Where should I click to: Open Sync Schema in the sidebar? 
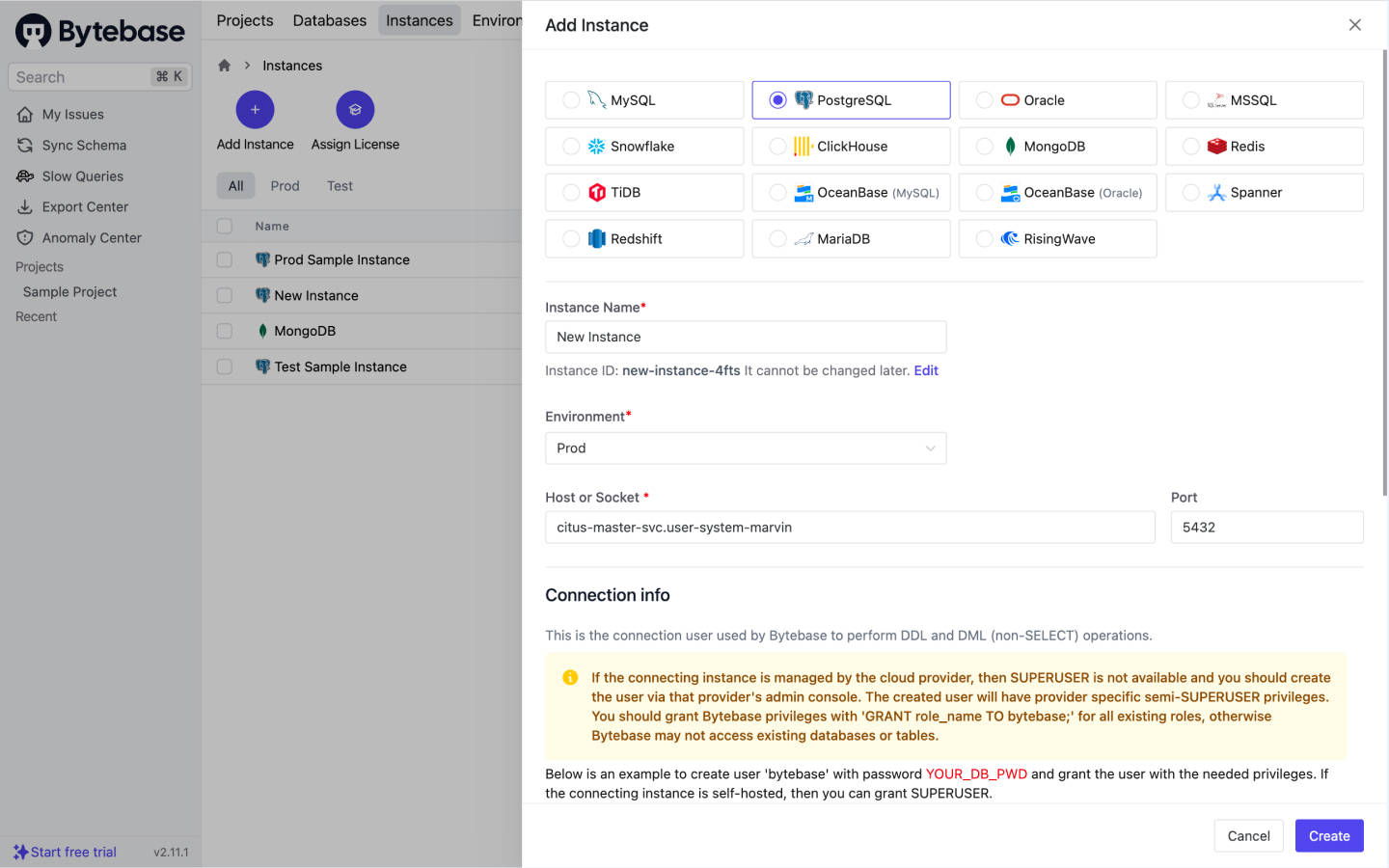84,146
